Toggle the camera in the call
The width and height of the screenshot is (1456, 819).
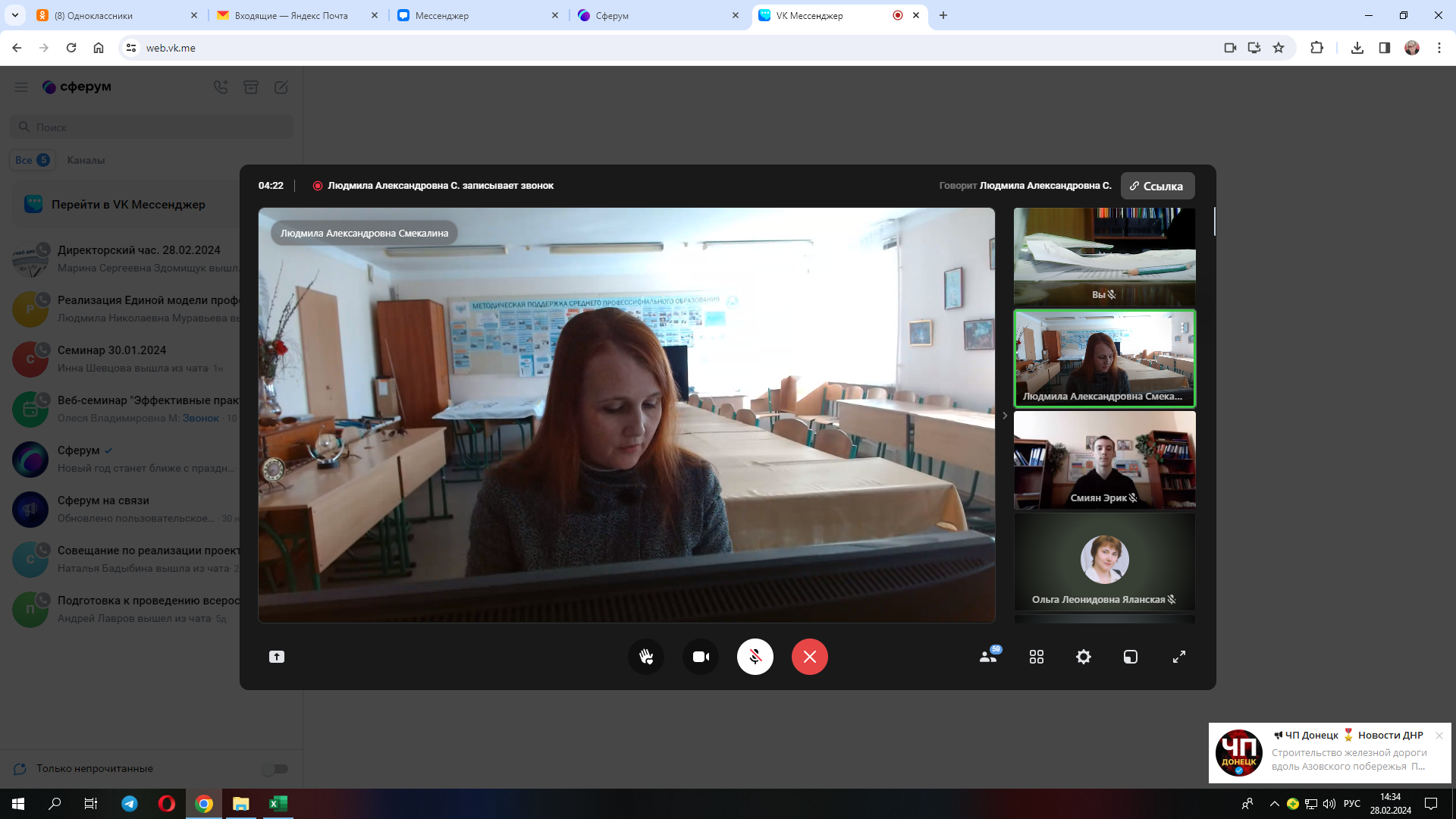coord(701,657)
